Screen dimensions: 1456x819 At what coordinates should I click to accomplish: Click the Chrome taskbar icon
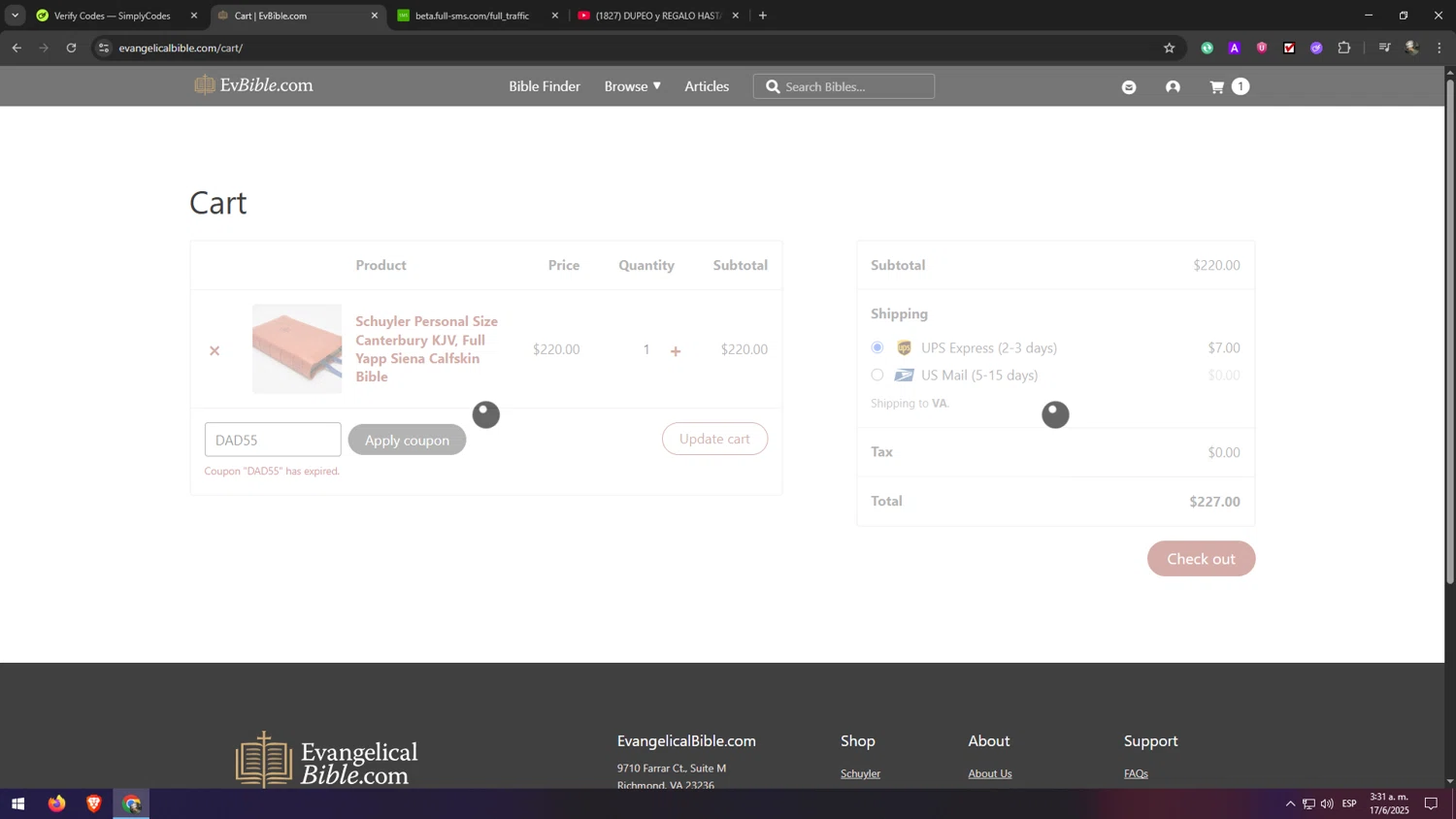(131, 803)
